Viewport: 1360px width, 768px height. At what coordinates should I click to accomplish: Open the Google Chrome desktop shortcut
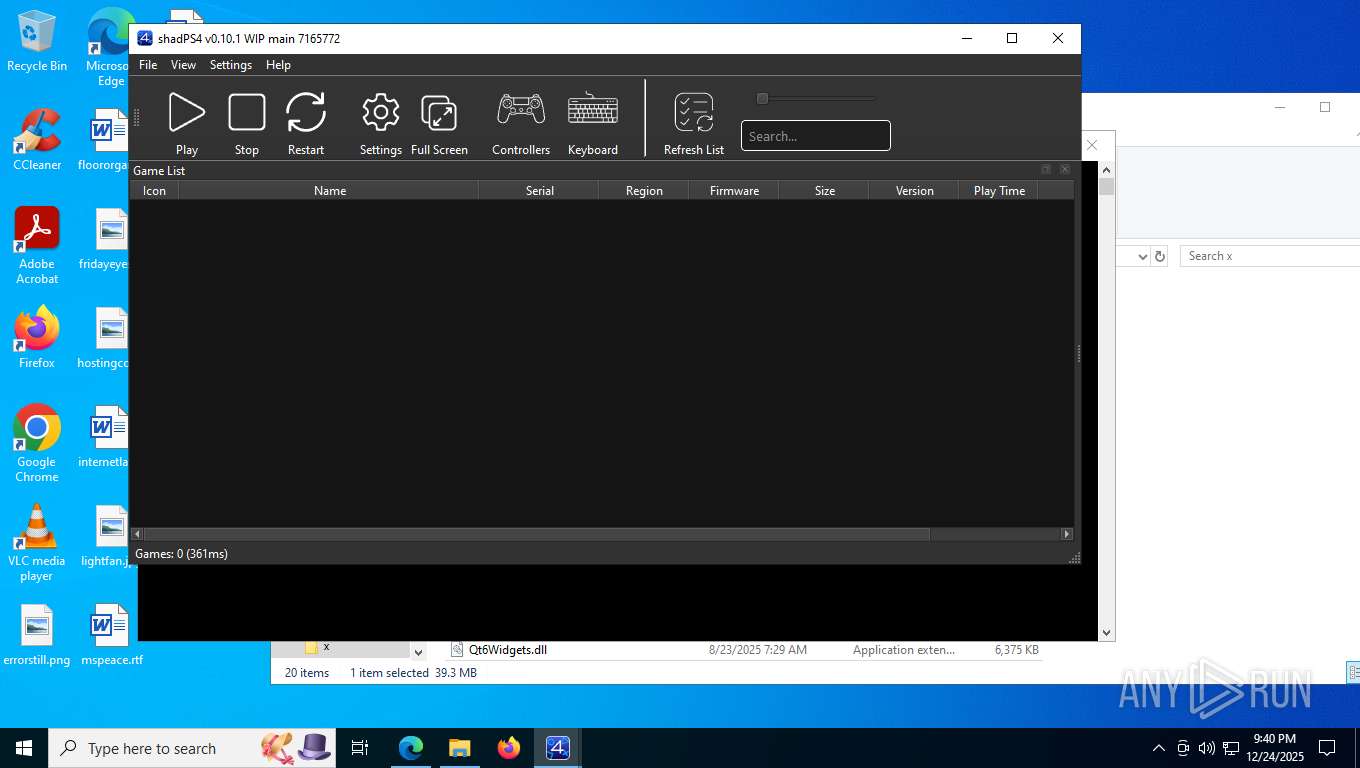point(37,444)
